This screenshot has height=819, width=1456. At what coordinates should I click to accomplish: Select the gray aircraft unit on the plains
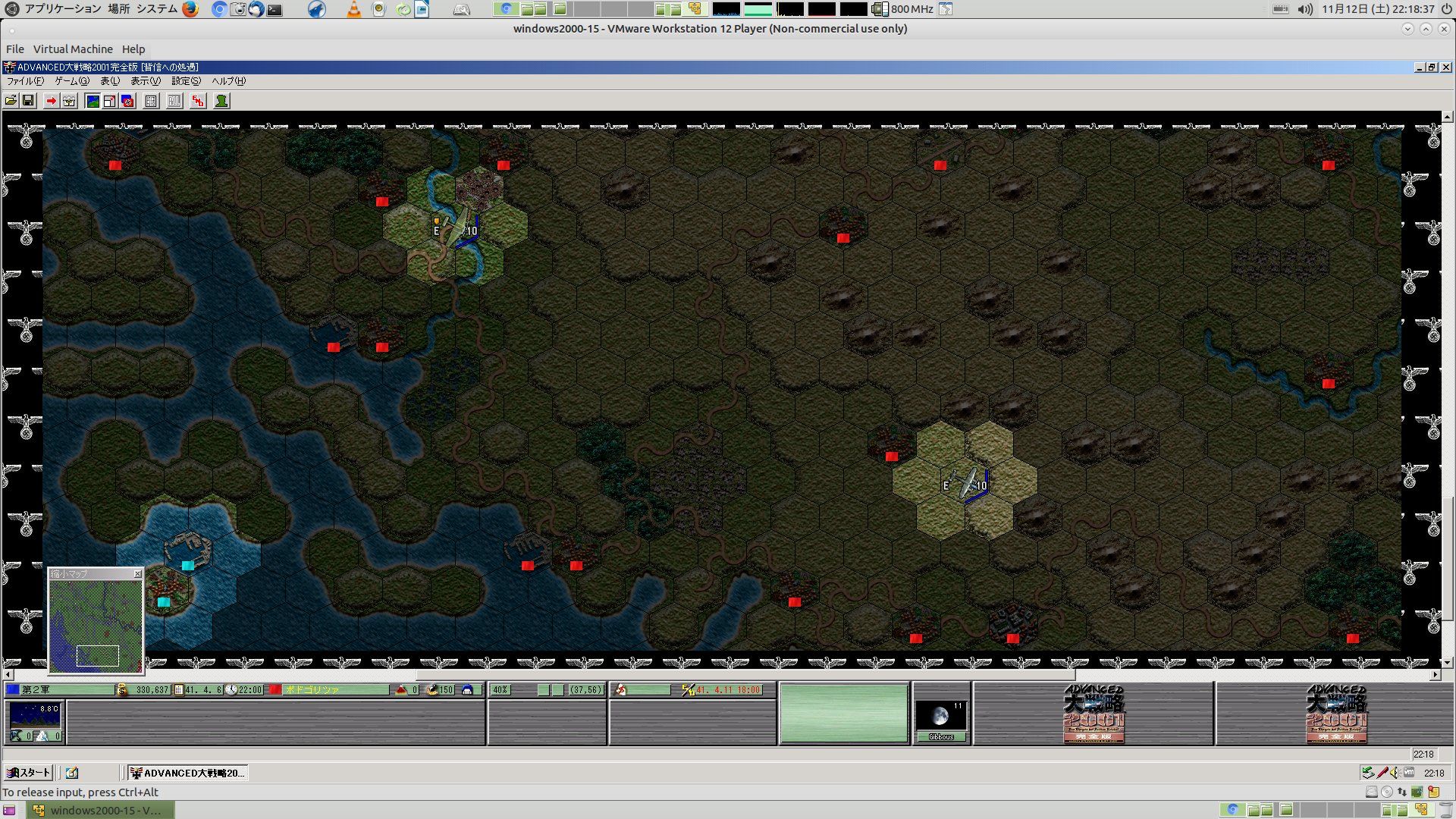point(965,483)
